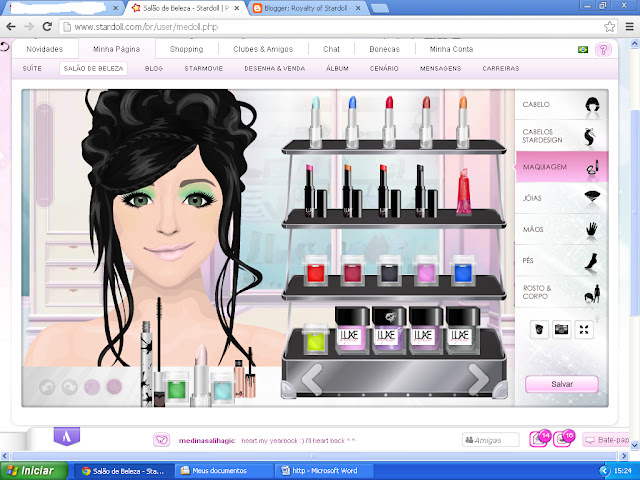The width and height of the screenshot is (640, 480).
Task: Pick the light blue lipstick on top shelf
Action: (x=315, y=122)
